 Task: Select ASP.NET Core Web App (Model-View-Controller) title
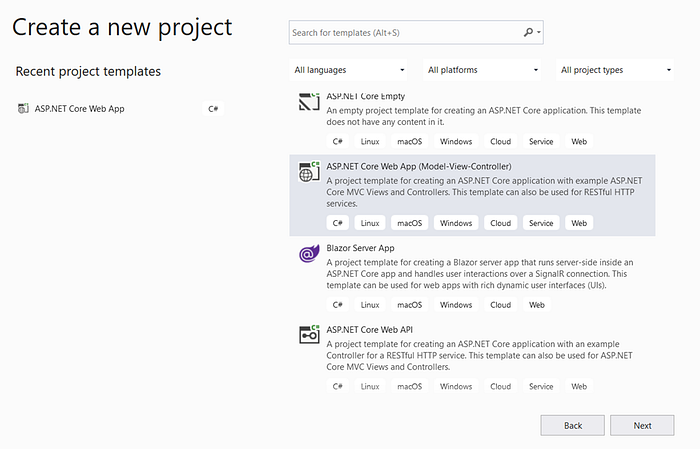[x=419, y=166]
